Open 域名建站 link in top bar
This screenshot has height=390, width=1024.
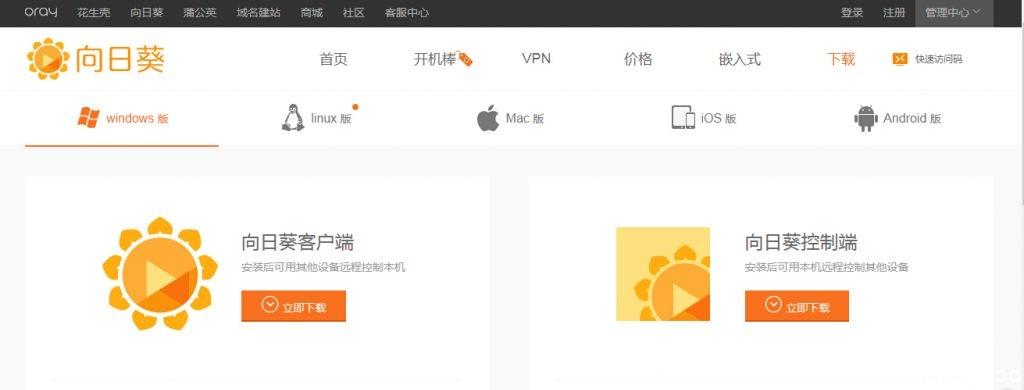click(x=259, y=13)
